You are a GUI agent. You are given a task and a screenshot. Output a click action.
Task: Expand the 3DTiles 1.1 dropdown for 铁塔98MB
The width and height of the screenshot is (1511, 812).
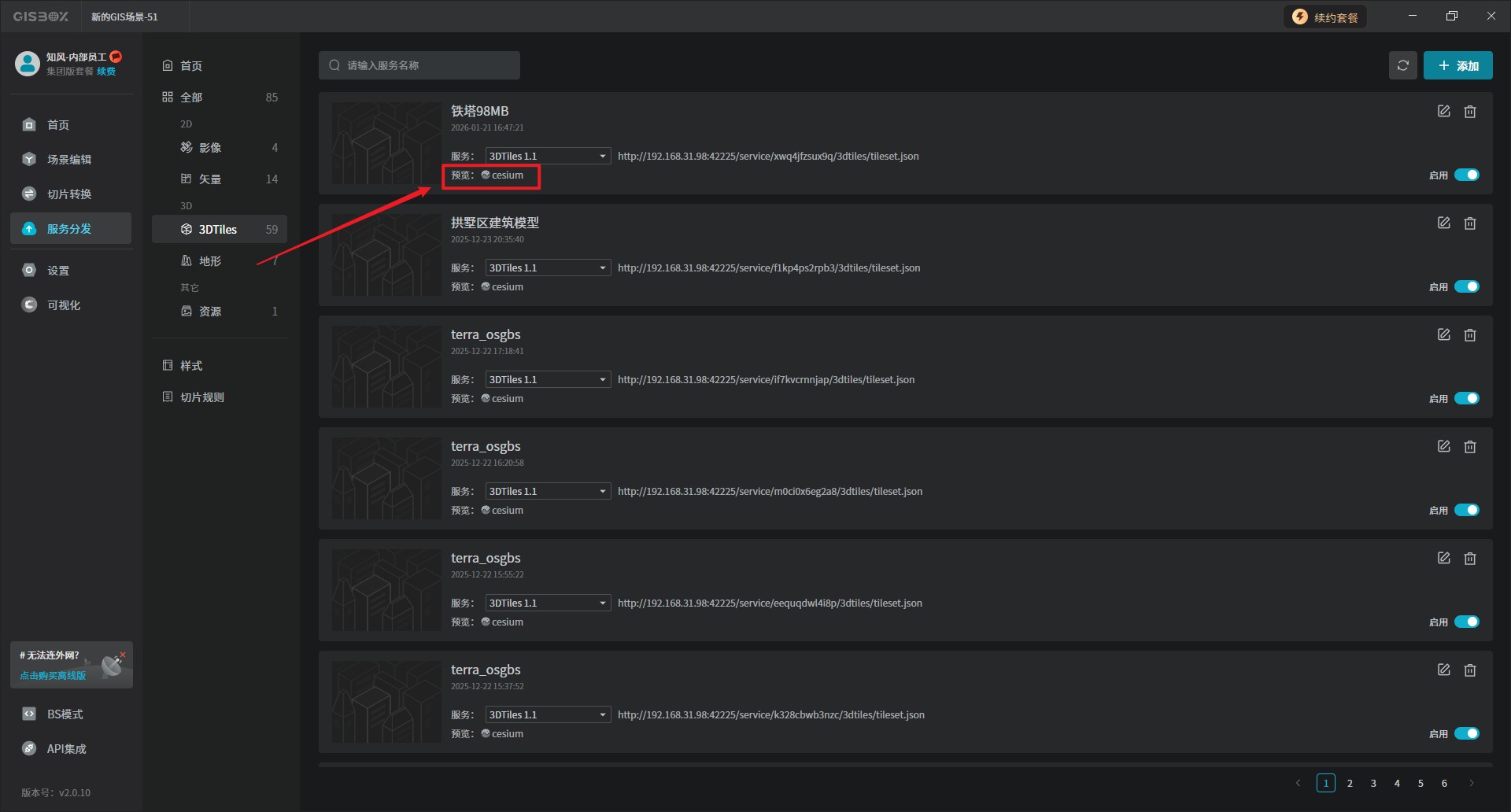[548, 157]
